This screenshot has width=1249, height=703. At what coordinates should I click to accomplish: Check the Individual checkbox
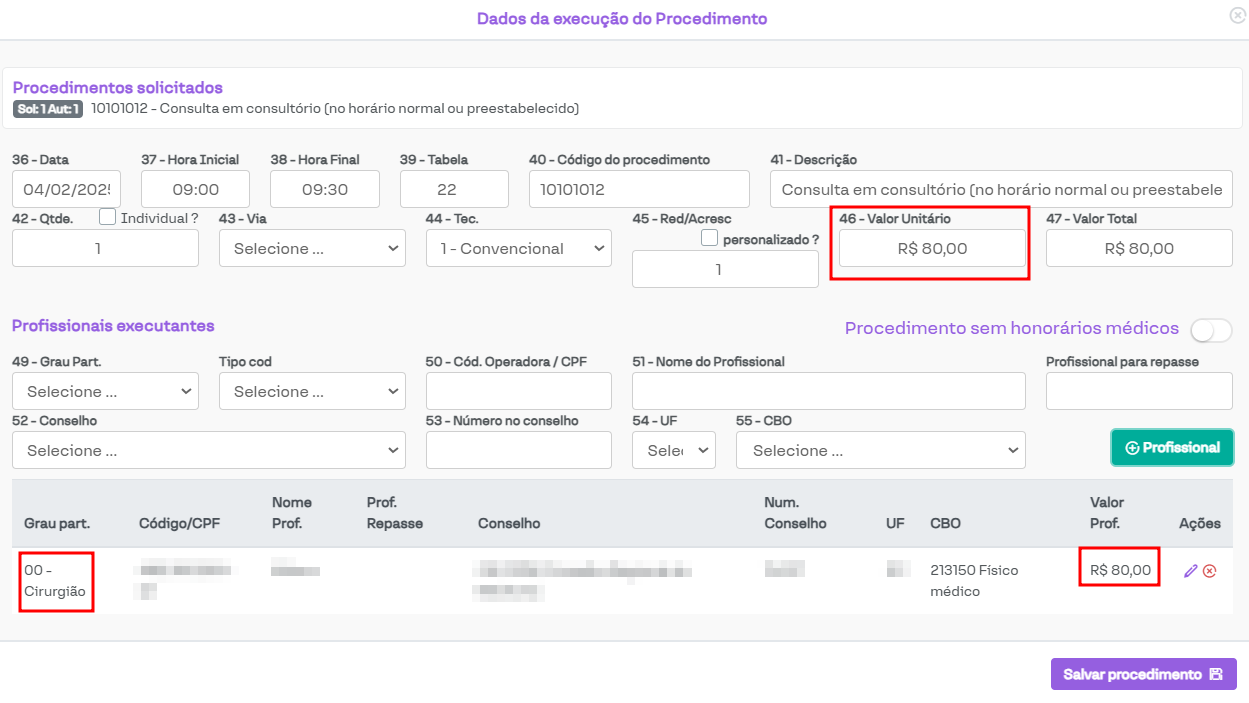point(108,217)
